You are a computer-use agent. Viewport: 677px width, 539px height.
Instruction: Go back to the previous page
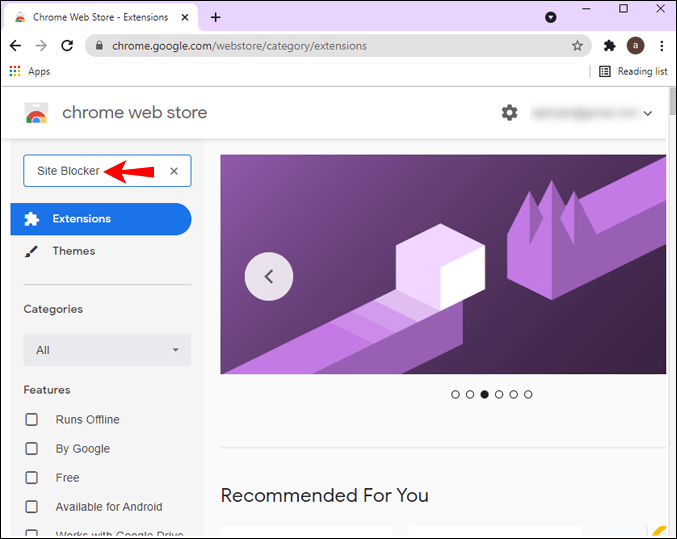(x=16, y=45)
